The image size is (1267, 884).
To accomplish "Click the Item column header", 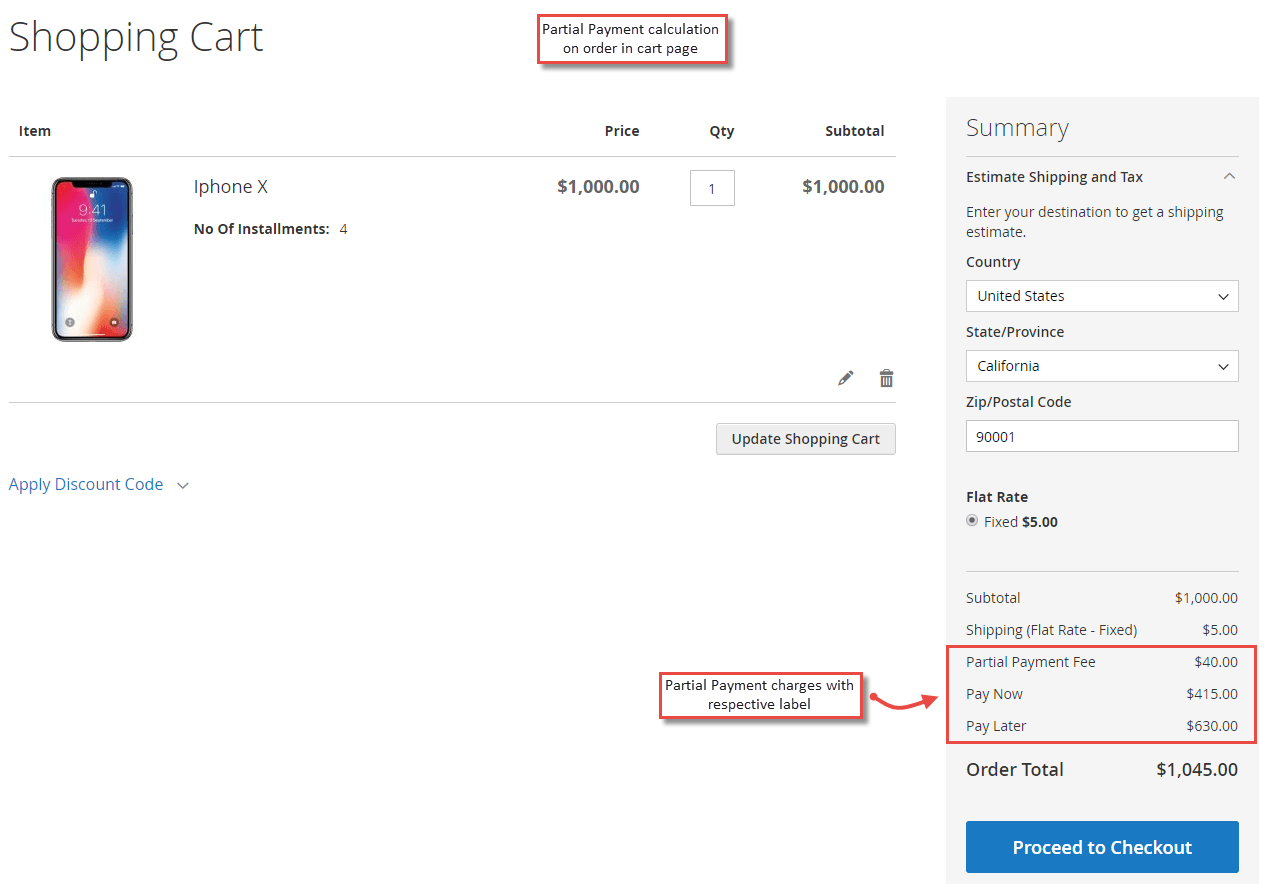I will click(35, 131).
